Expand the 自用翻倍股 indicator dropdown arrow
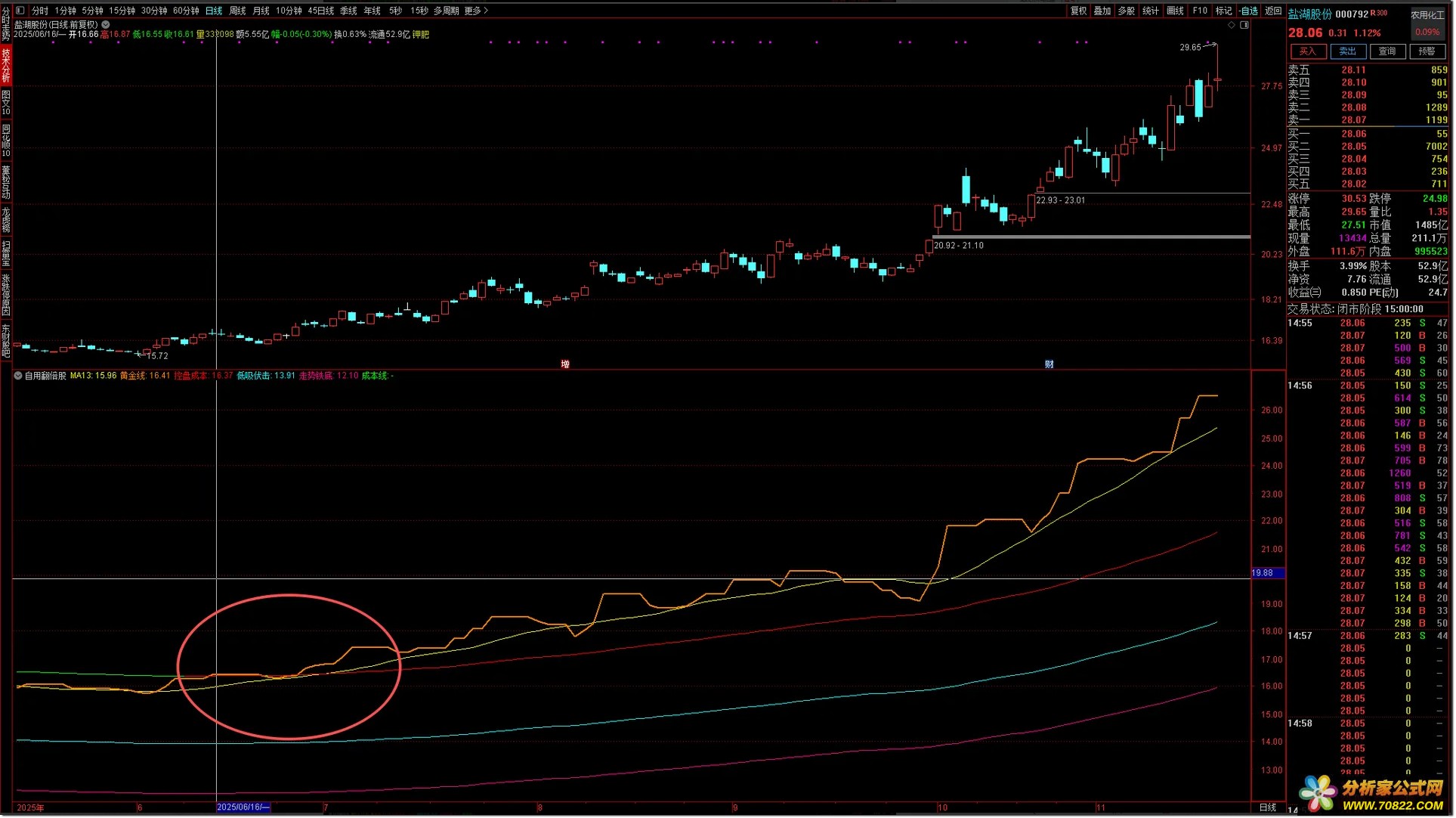Screen dimensions: 1456x818 pyautogui.click(x=18, y=376)
